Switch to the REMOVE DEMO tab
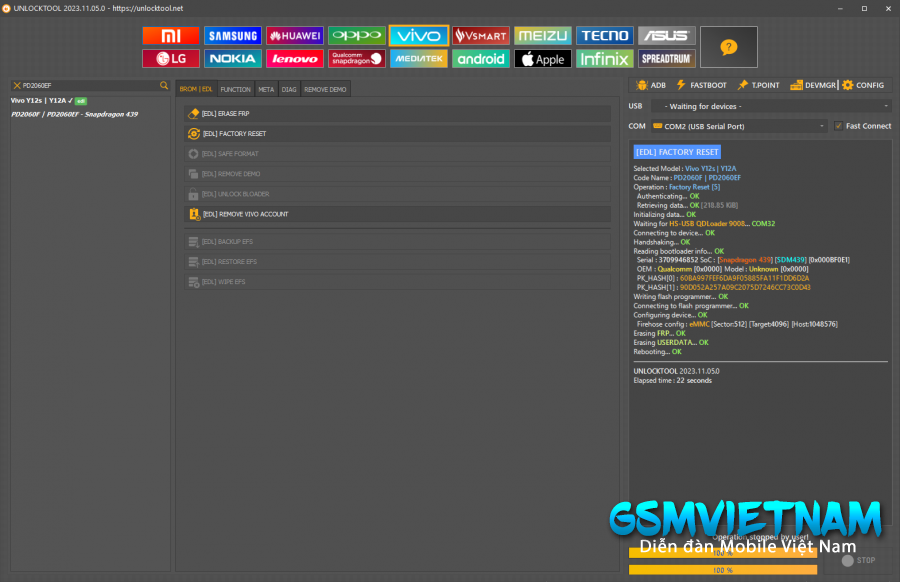The width and height of the screenshot is (900, 582). point(325,89)
